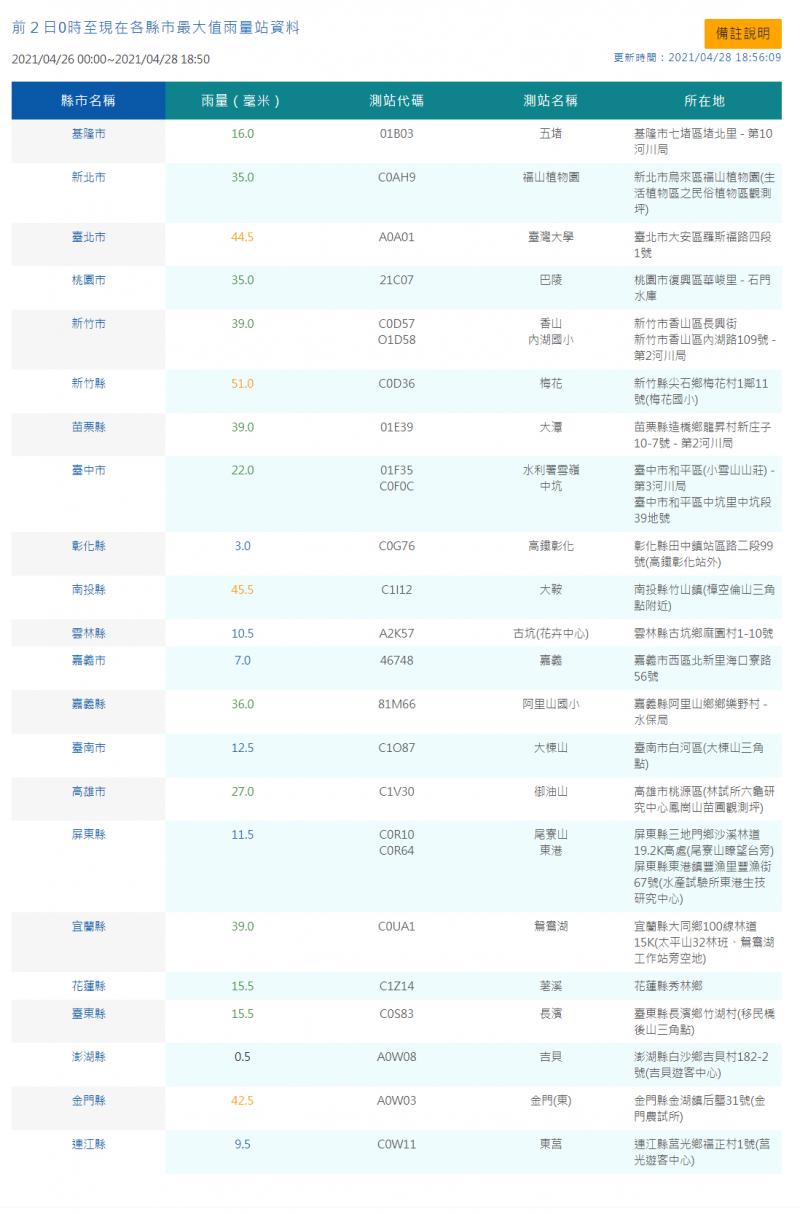Click station code 21C07

[x=397, y=280]
